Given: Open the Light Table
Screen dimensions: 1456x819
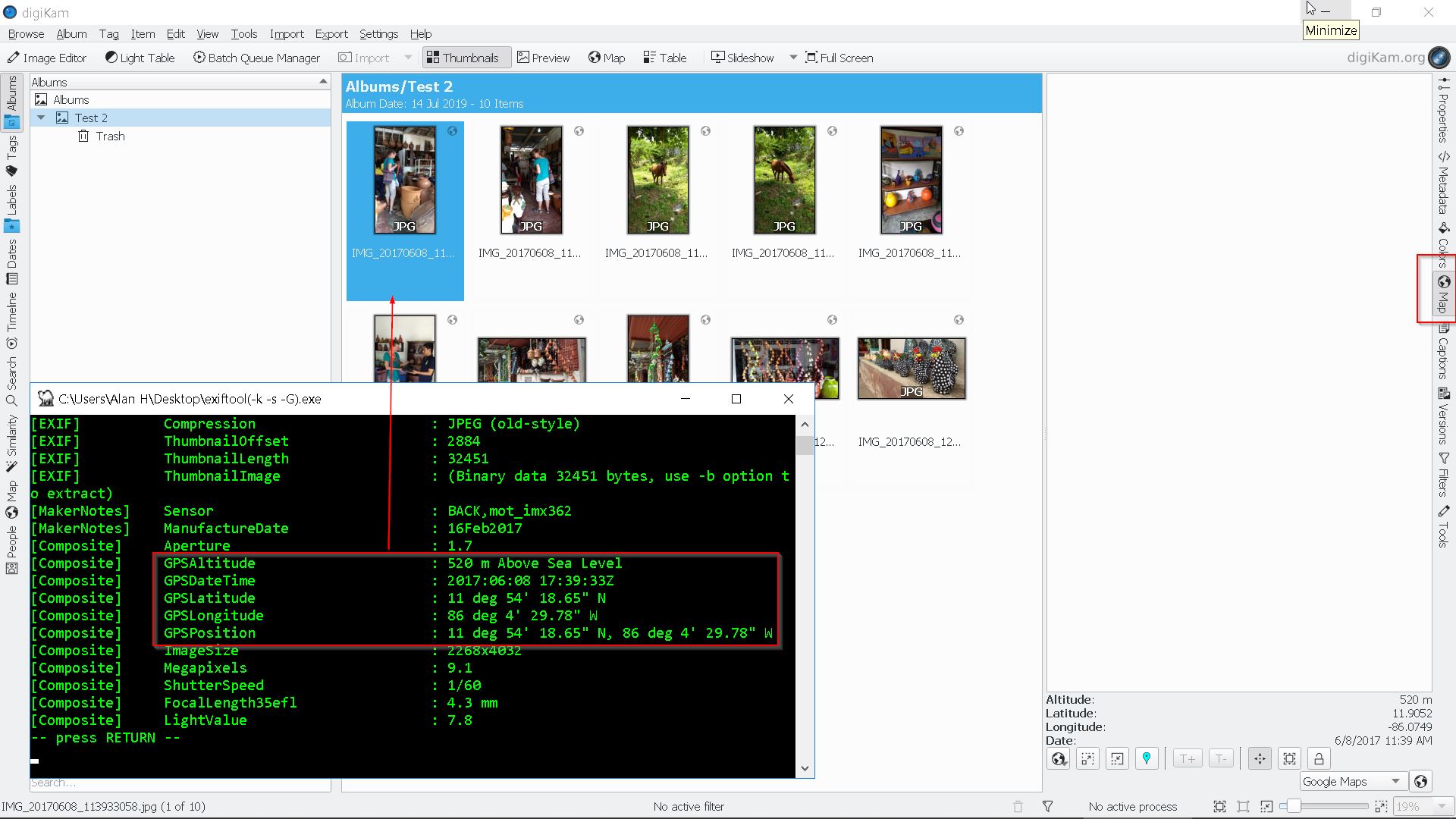Looking at the screenshot, I should [140, 58].
